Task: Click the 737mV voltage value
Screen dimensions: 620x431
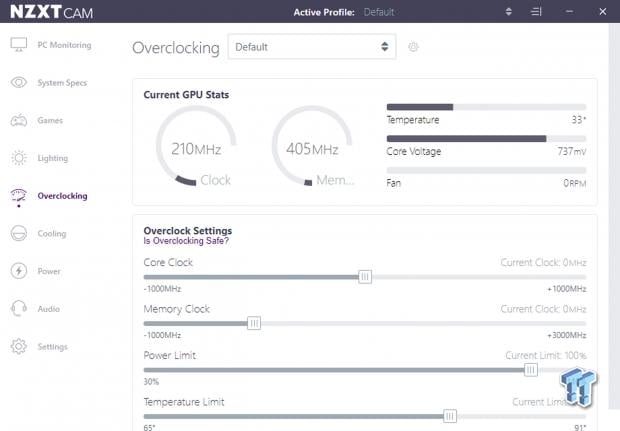Action: [572, 151]
